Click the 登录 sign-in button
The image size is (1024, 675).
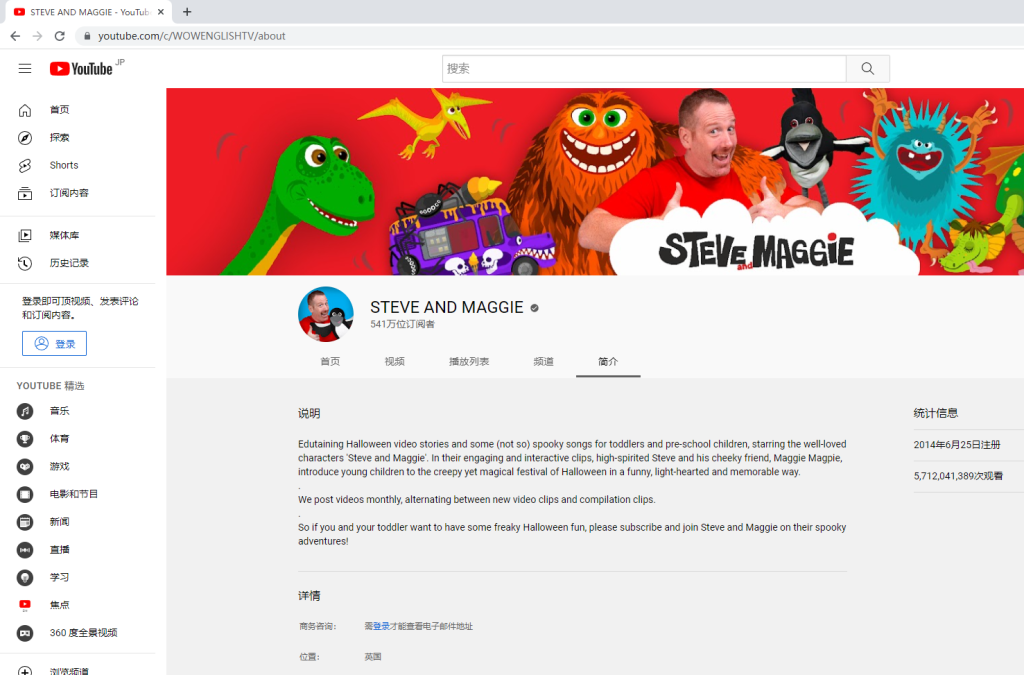pyautogui.click(x=54, y=343)
